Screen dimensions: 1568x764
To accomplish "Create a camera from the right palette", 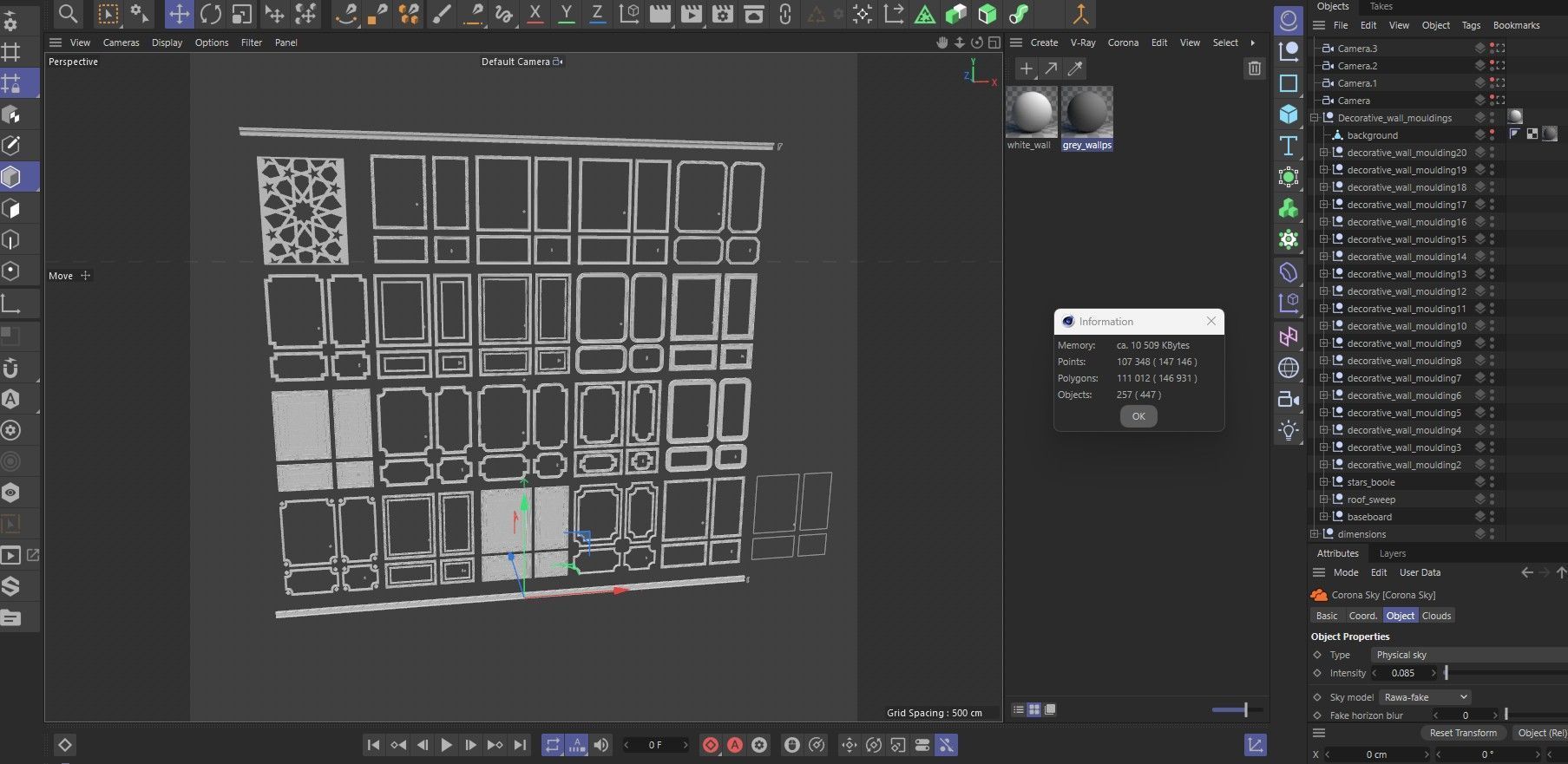I will (1289, 399).
